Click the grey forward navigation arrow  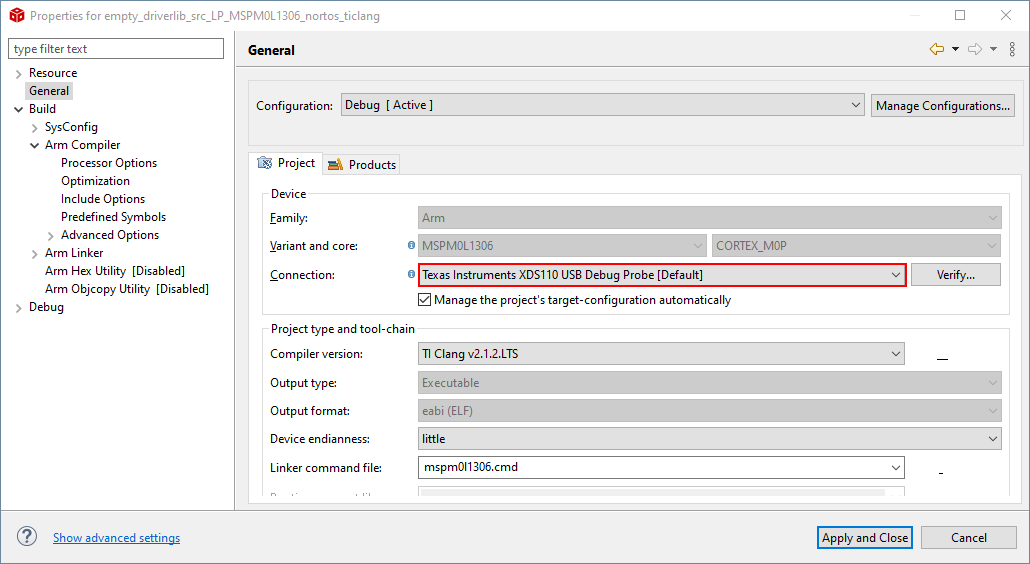click(975, 49)
